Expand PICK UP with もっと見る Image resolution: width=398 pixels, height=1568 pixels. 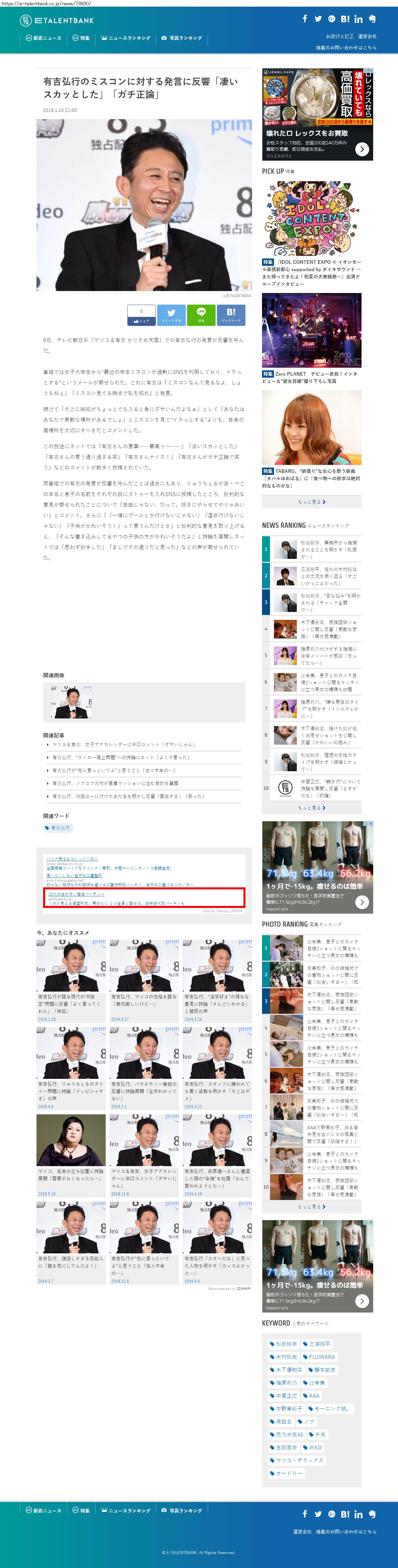point(311,501)
